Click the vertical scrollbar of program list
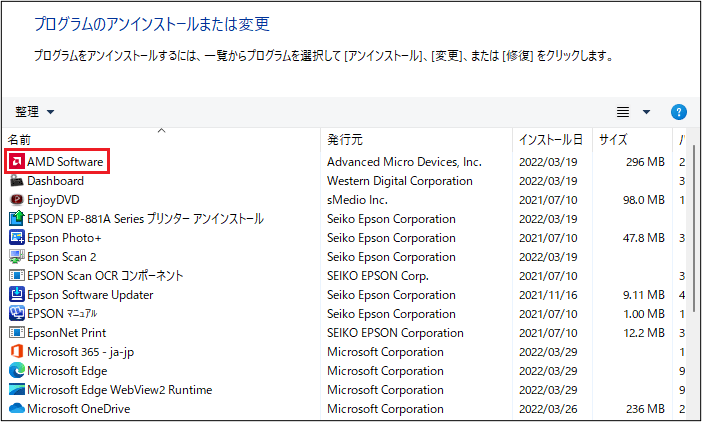The image size is (702, 422). [695, 228]
